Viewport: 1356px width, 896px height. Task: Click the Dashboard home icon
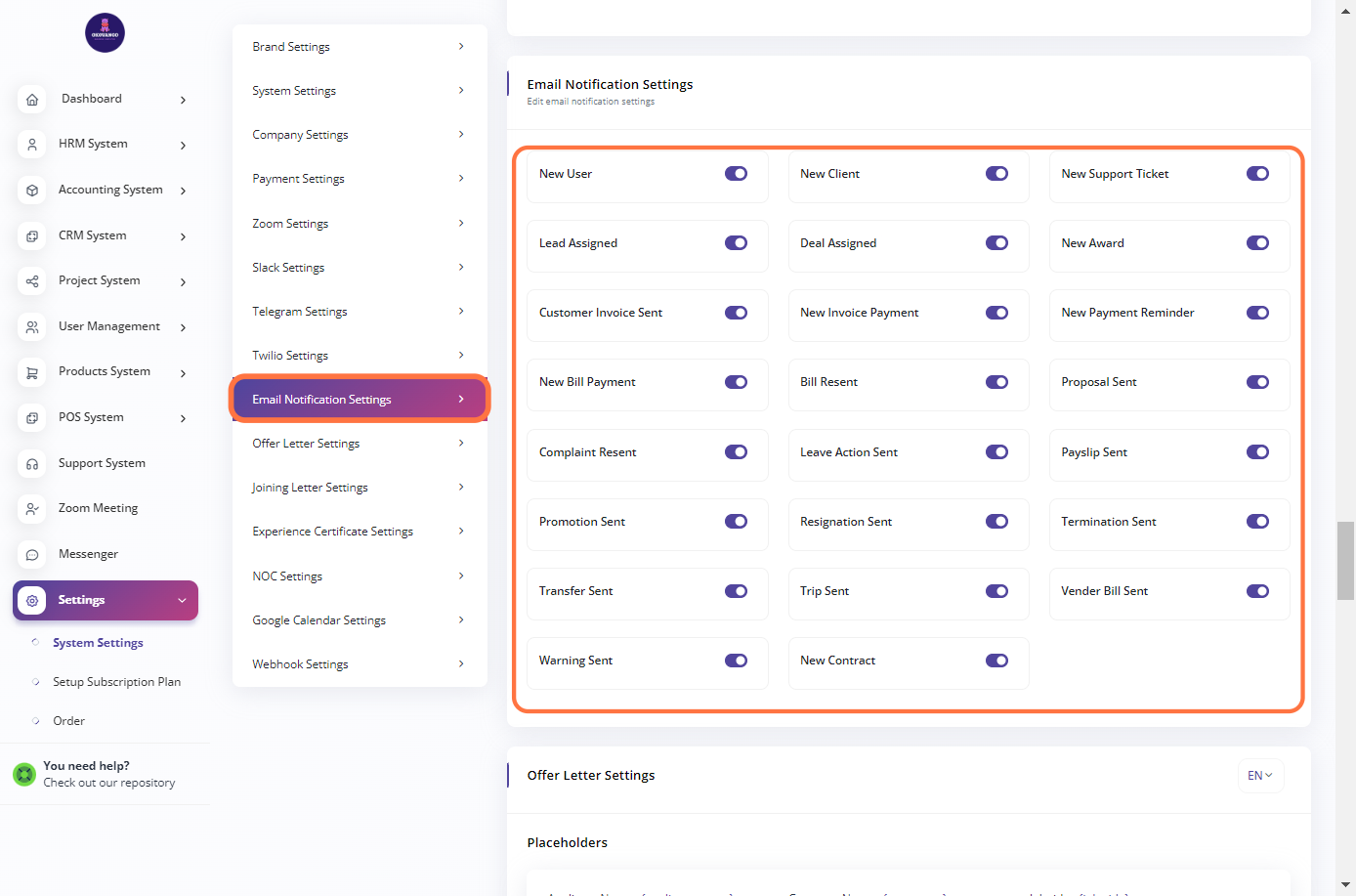point(32,100)
